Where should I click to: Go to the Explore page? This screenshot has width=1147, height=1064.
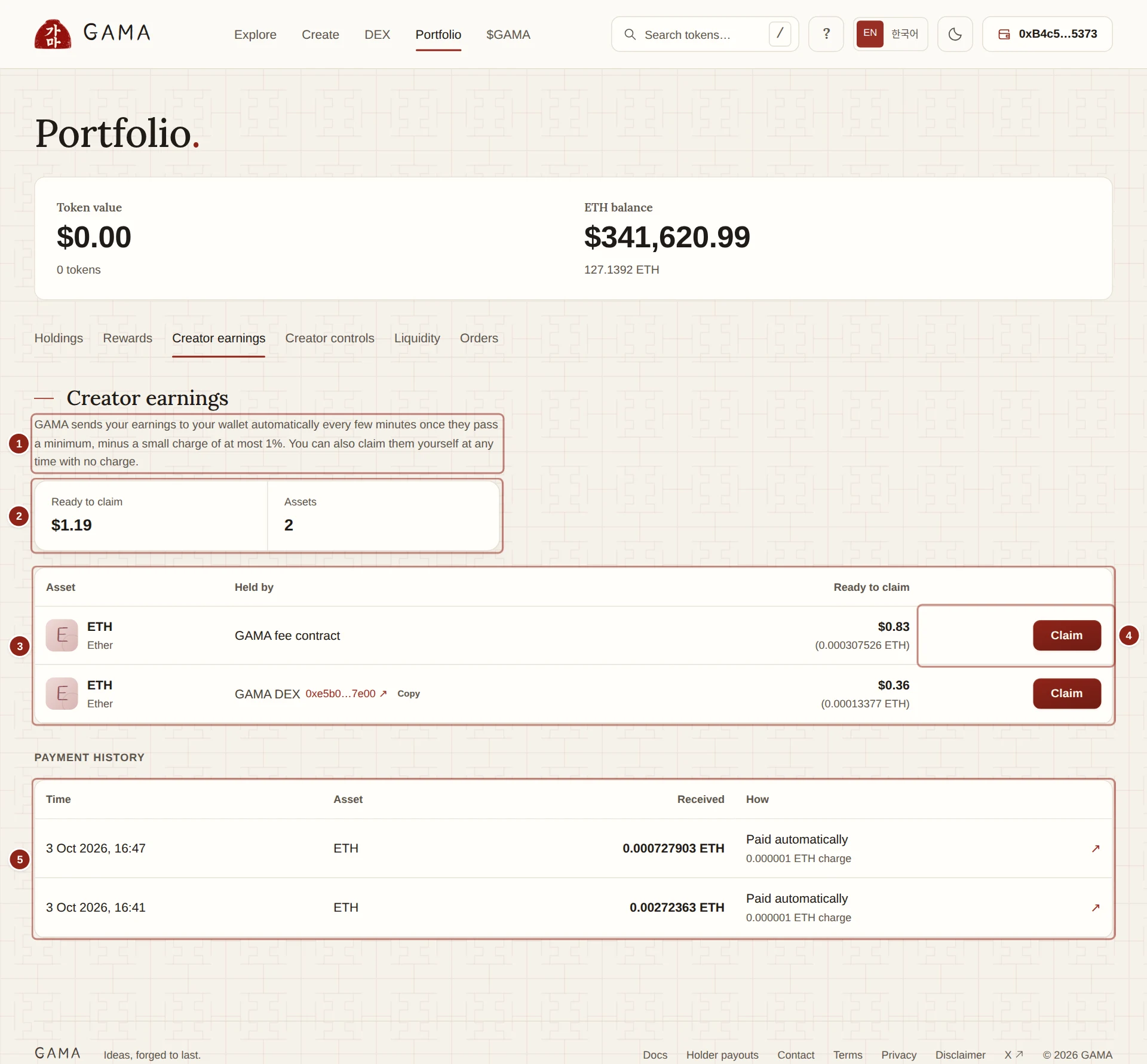click(255, 35)
